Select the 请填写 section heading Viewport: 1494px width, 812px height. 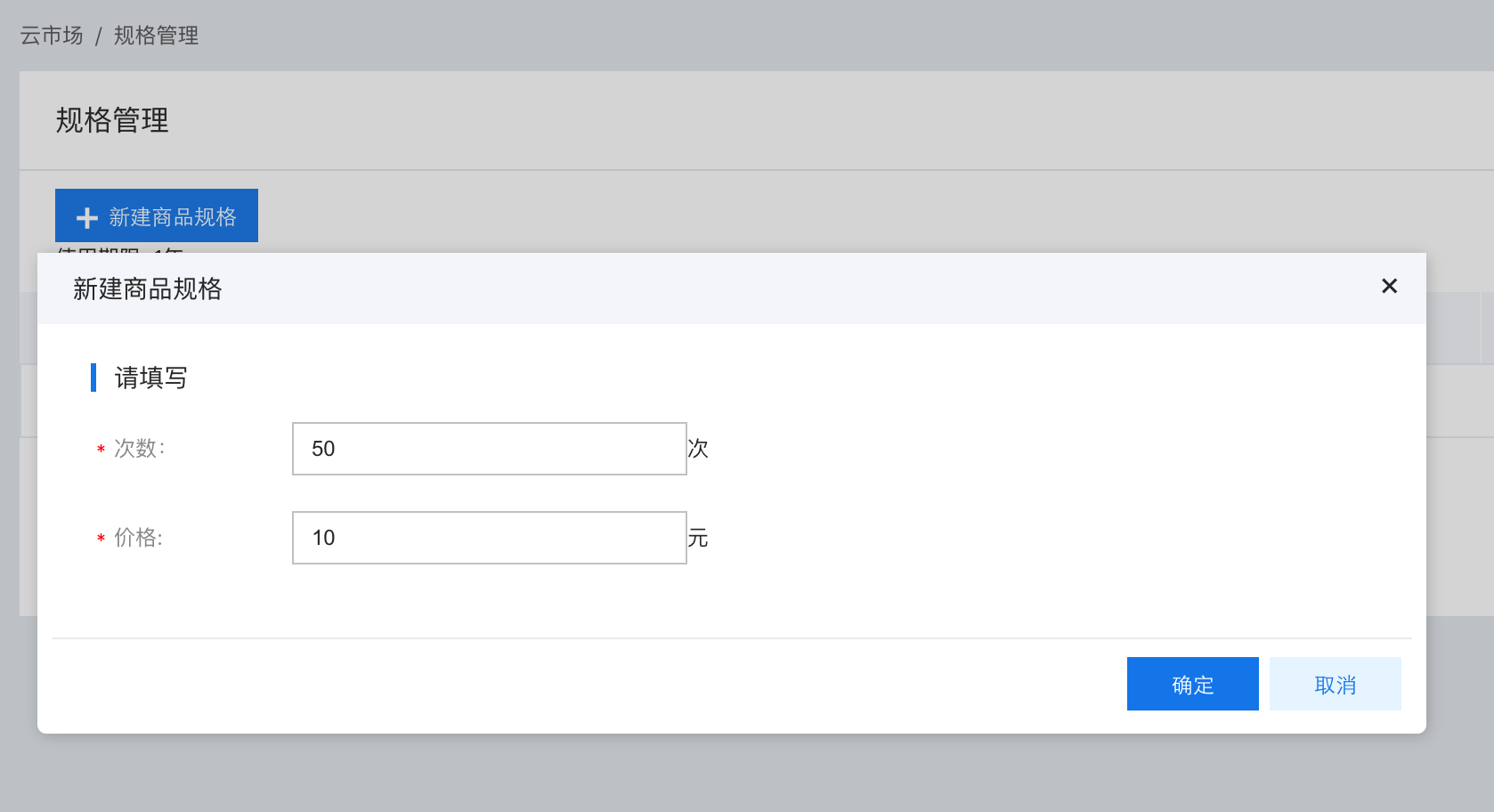(x=151, y=378)
